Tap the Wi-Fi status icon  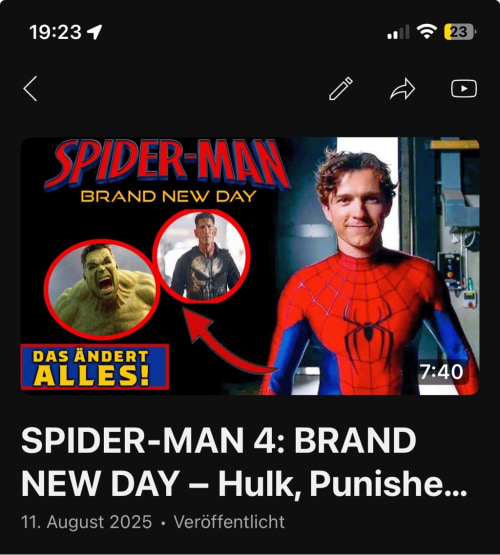tap(426, 32)
